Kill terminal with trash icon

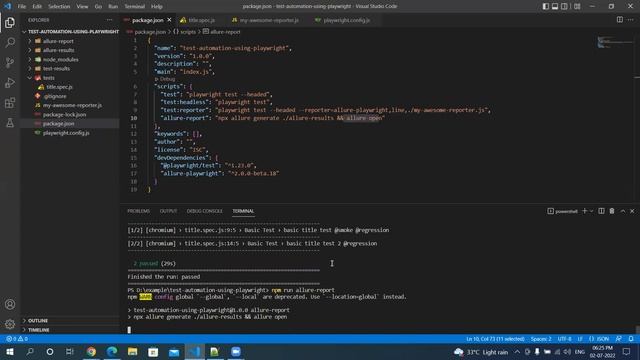click(612, 211)
